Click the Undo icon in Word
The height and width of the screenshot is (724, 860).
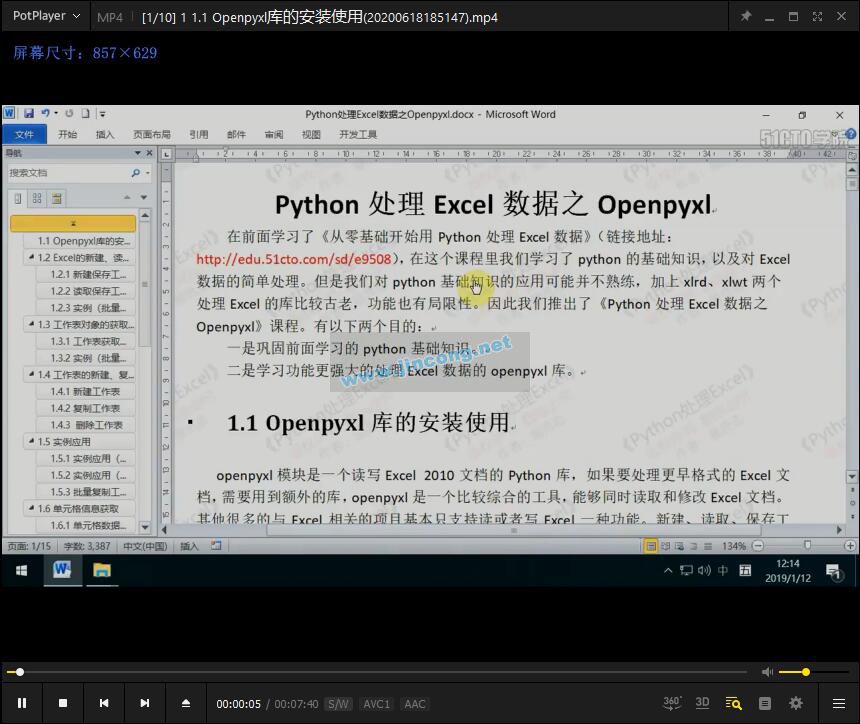coord(46,114)
